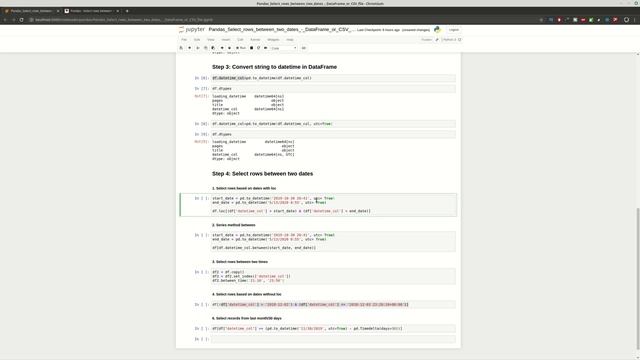Click the Python 3 kernel indicator

451,40
